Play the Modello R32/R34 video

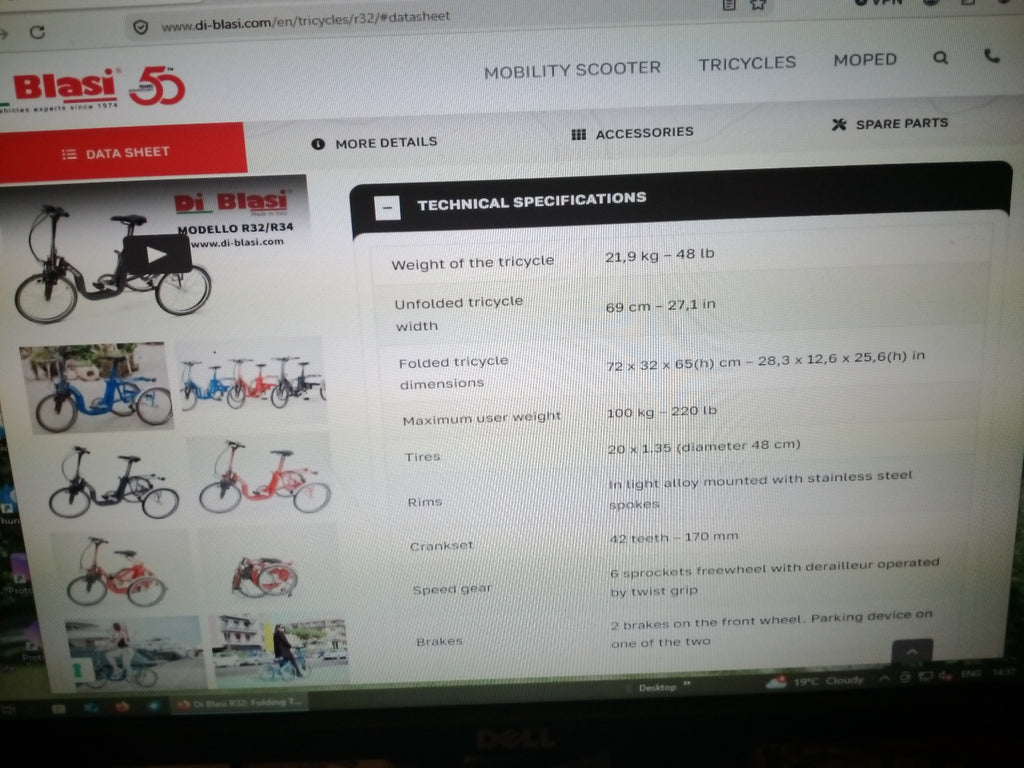(x=157, y=254)
